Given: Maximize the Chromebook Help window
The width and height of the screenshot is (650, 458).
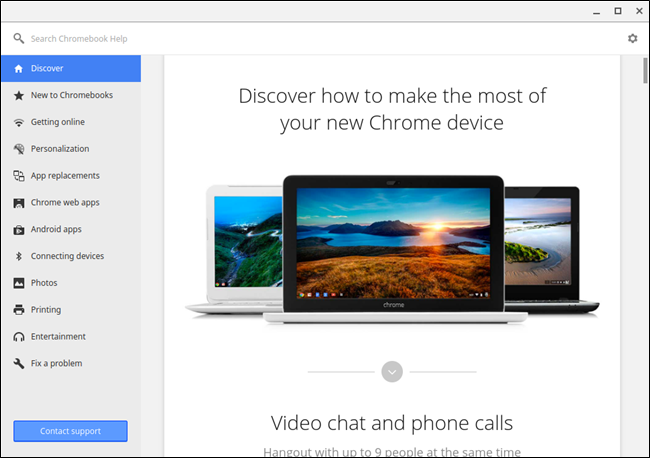Looking at the screenshot, I should click(x=618, y=11).
